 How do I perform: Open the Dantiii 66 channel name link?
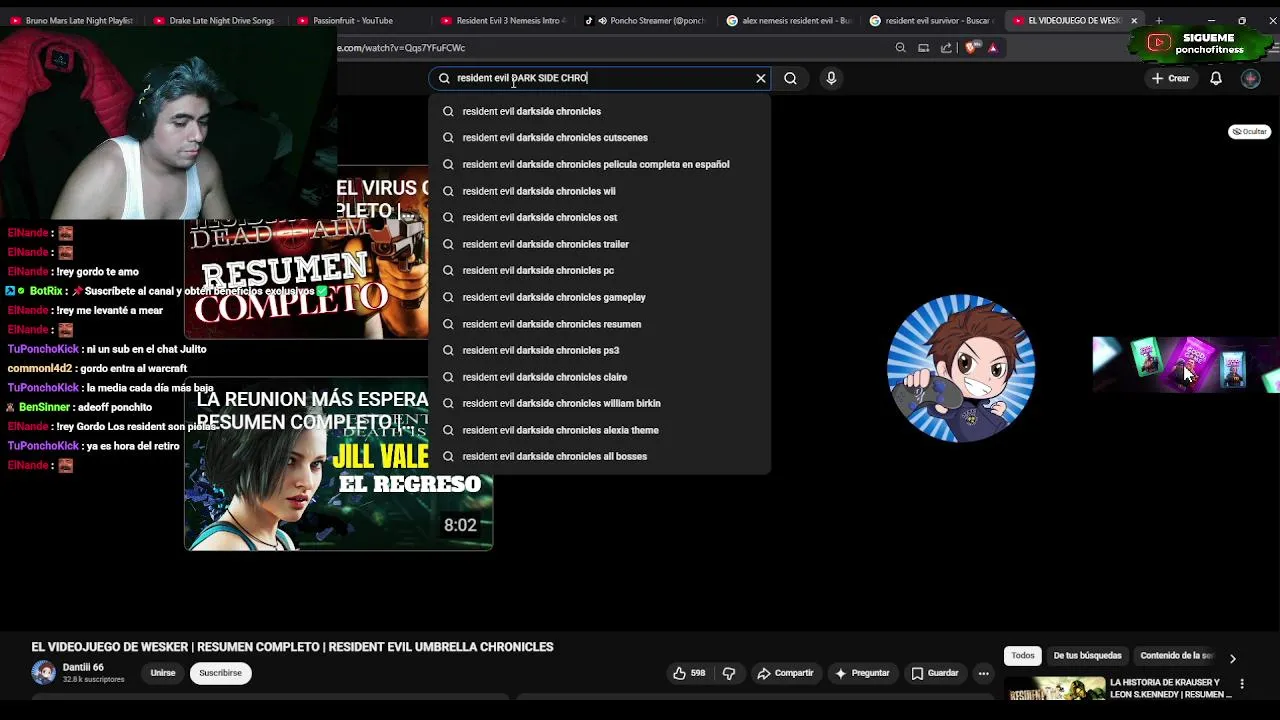pyautogui.click(x=83, y=667)
